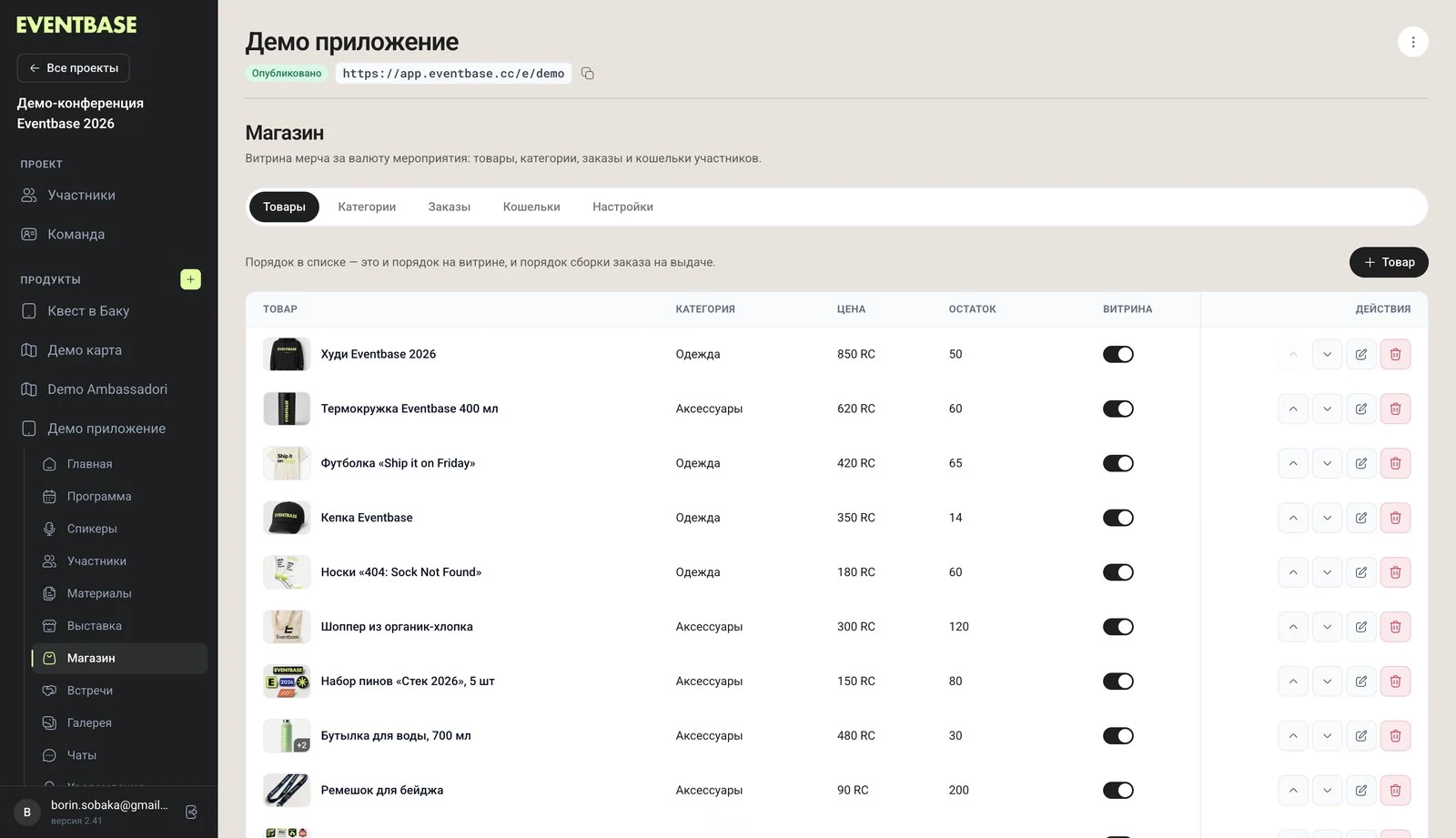The width and height of the screenshot is (1456, 838).
Task: Select the Товары tab
Action: (284, 207)
